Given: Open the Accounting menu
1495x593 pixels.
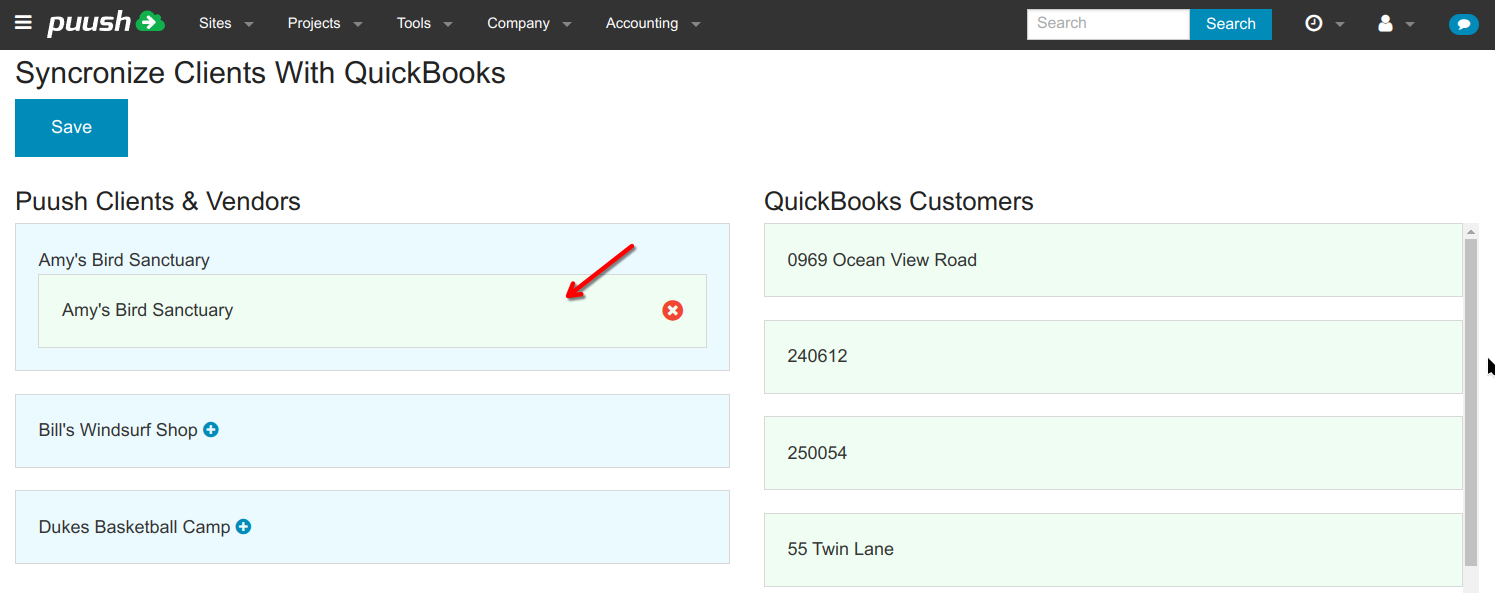Looking at the screenshot, I should click(652, 23).
